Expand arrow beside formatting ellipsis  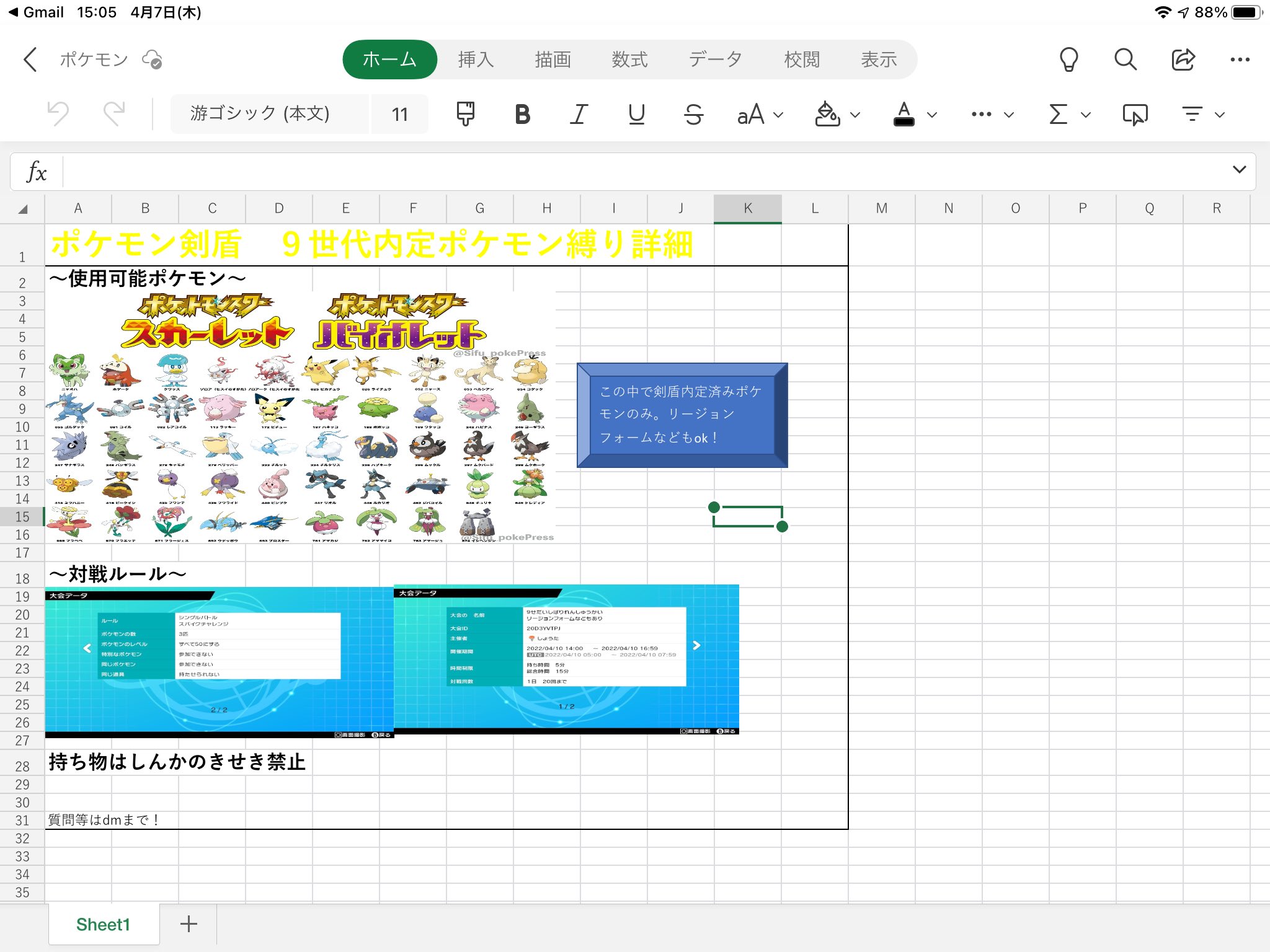(1009, 115)
